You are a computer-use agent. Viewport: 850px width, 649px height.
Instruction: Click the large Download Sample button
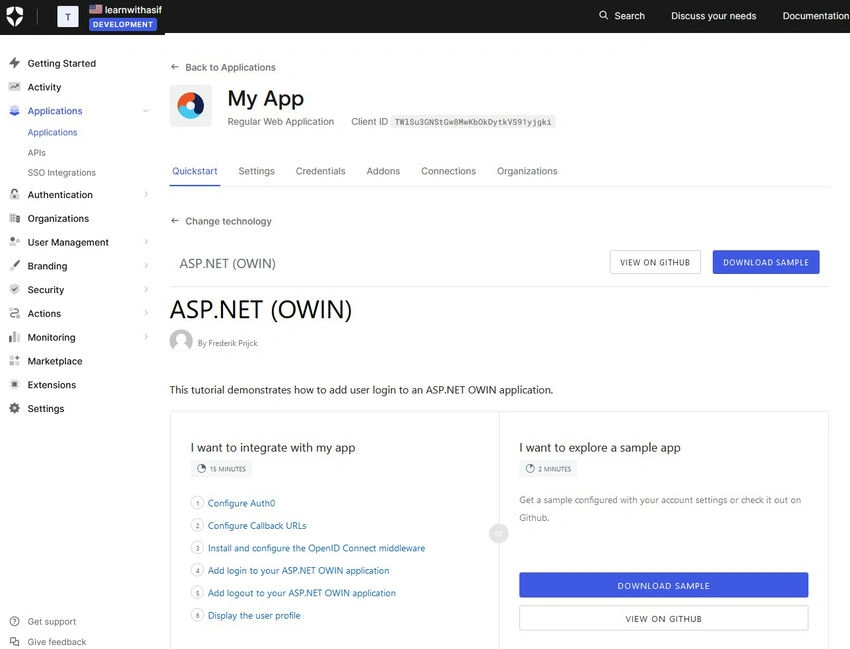point(664,586)
